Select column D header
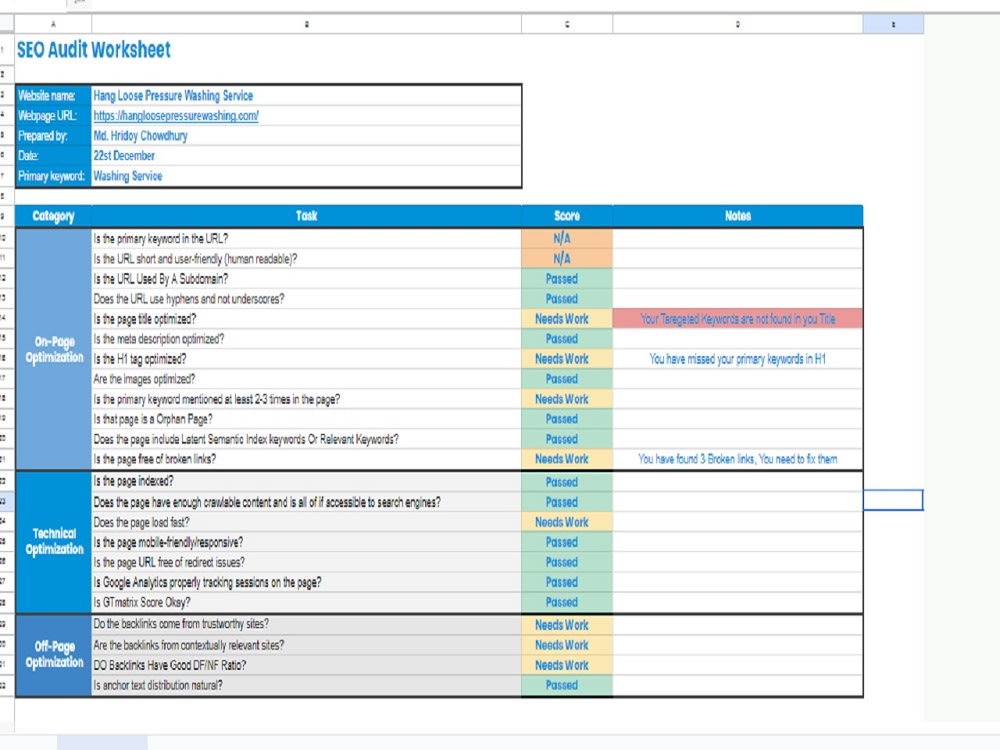Image resolution: width=1000 pixels, height=750 pixels. coord(738,24)
